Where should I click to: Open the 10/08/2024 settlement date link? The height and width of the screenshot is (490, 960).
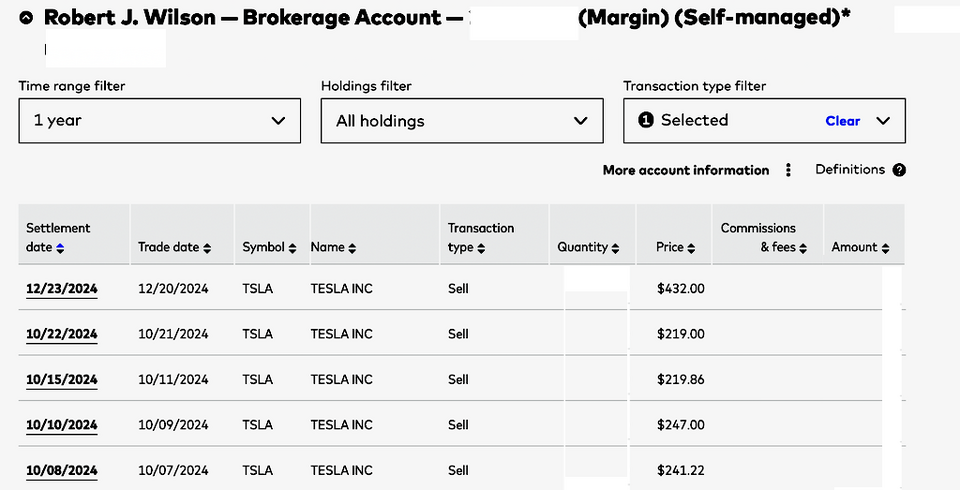pyautogui.click(x=62, y=470)
